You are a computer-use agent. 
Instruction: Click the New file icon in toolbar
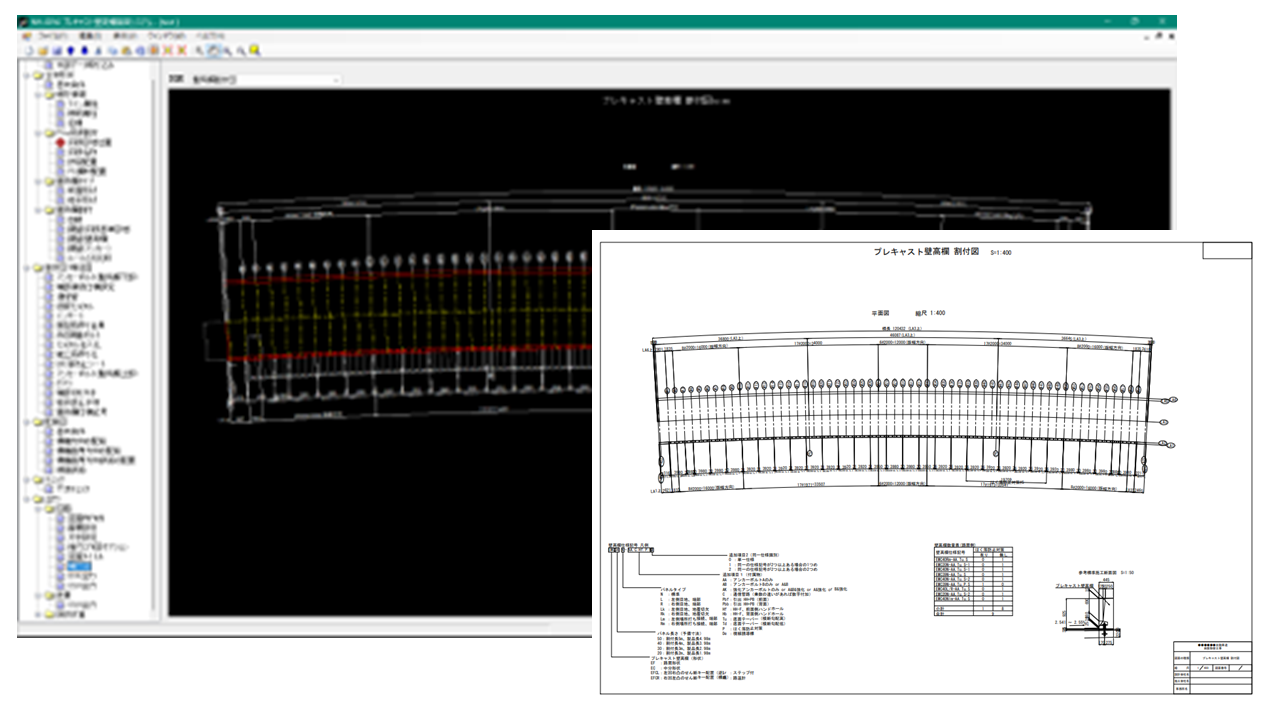[x=28, y=50]
